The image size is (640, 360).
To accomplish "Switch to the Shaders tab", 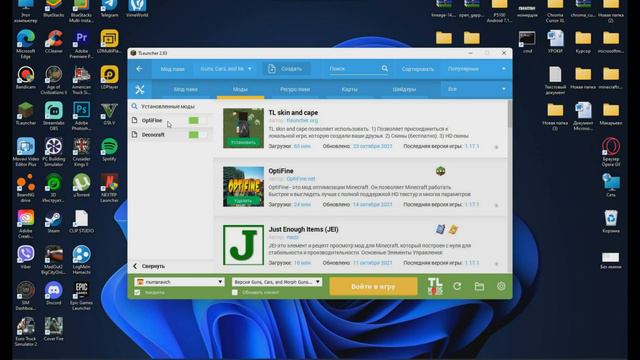I will point(404,89).
